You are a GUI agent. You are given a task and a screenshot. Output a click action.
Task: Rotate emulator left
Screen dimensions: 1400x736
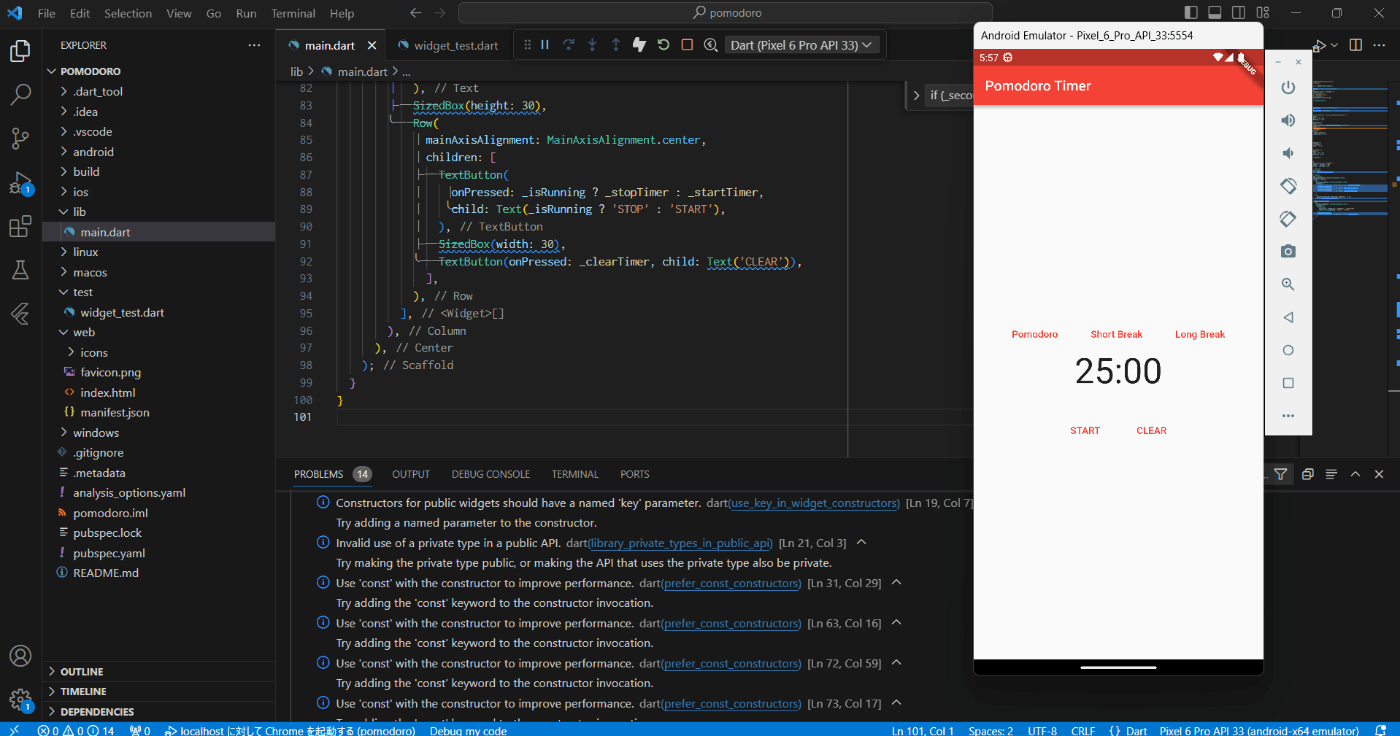1288,186
